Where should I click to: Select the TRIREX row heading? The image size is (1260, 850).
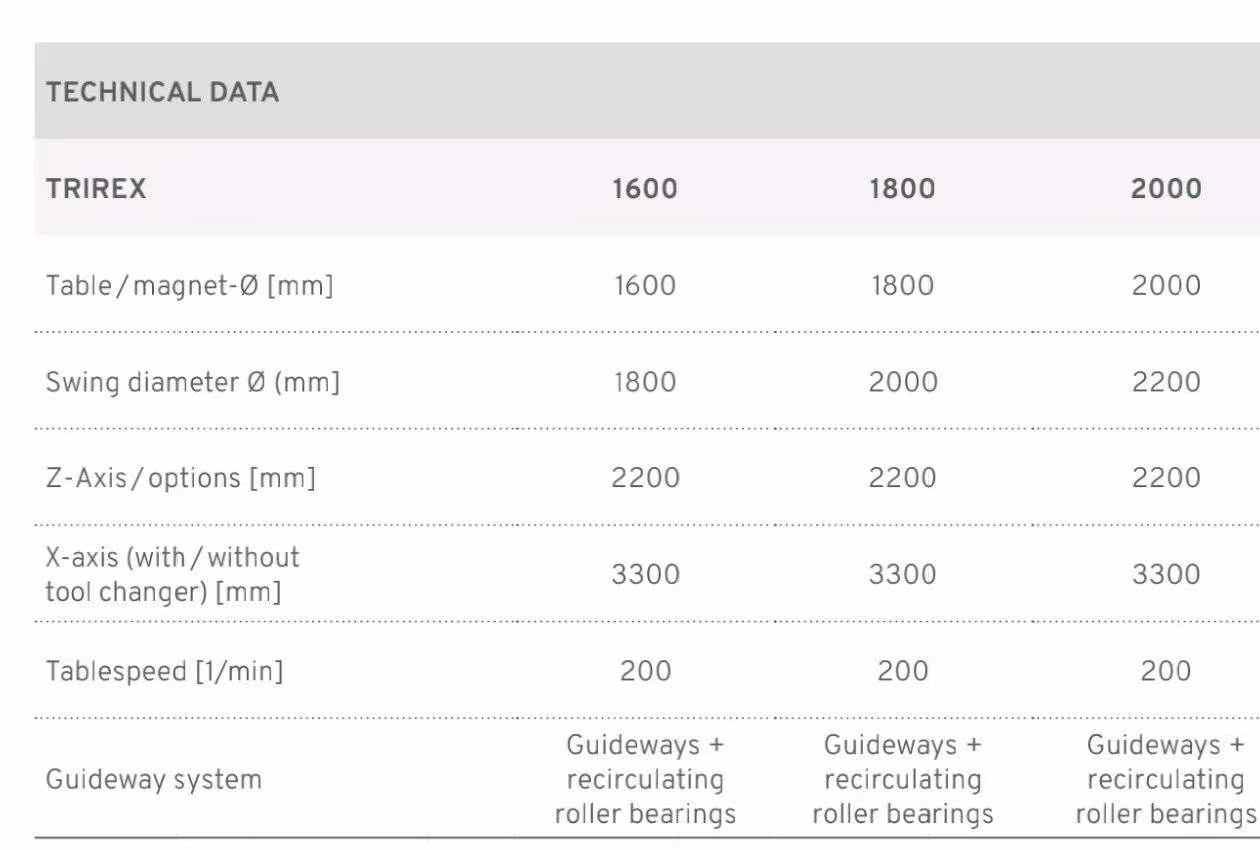(96, 189)
